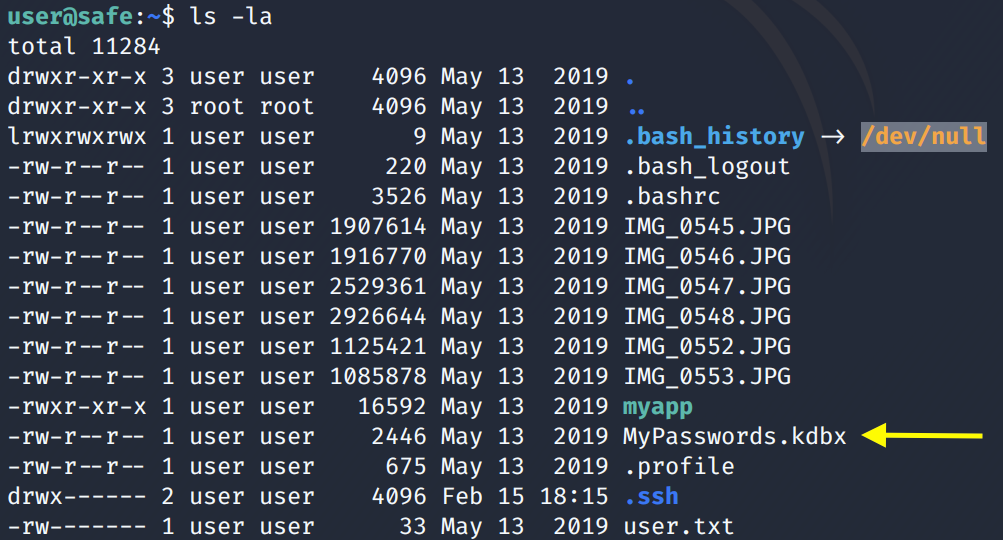Click the .bash_history symlink name

tap(714, 136)
